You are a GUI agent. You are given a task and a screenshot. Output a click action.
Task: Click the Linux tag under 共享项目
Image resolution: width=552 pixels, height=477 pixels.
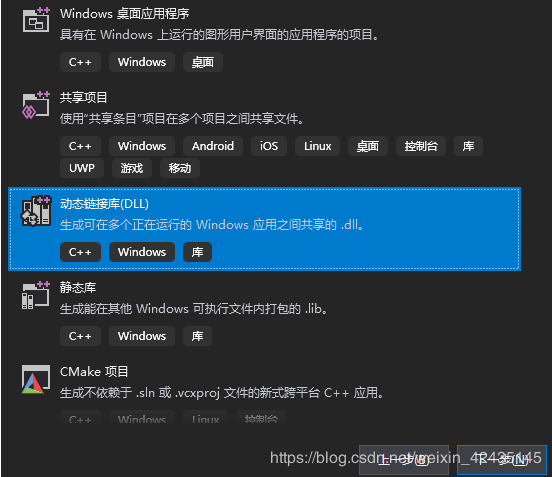(x=318, y=146)
